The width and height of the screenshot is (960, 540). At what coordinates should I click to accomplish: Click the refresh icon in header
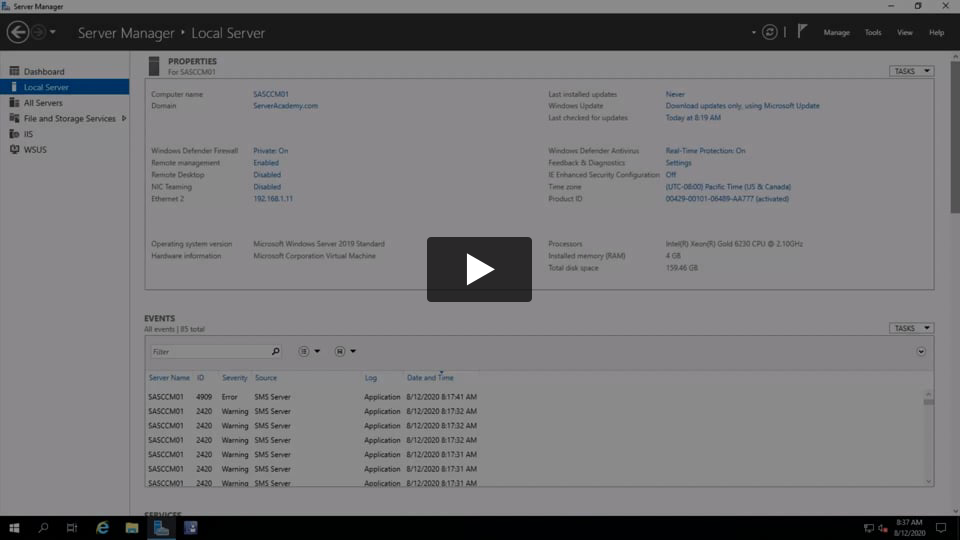pos(769,32)
